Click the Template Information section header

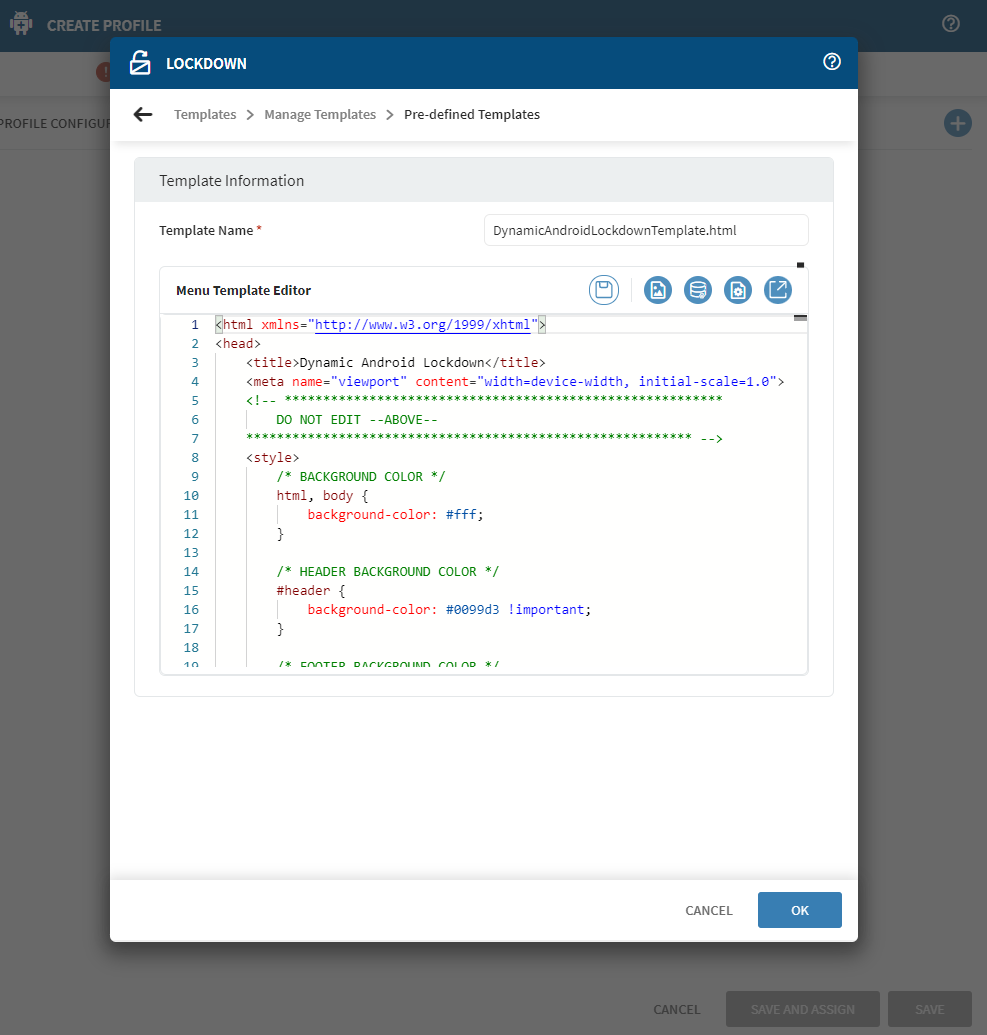[x=483, y=181]
